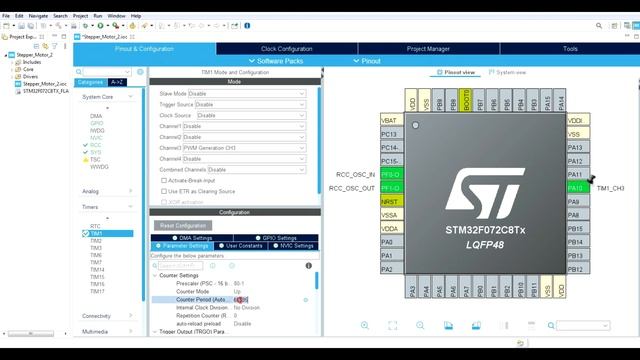Screen dimensions: 640x360
Task: Click the Project Explorer horizontal scrollbar
Action: tap(31, 333)
